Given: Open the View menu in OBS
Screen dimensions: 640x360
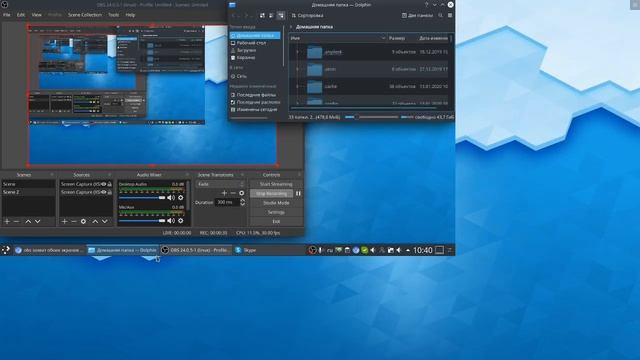Looking at the screenshot, I should coord(36,15).
